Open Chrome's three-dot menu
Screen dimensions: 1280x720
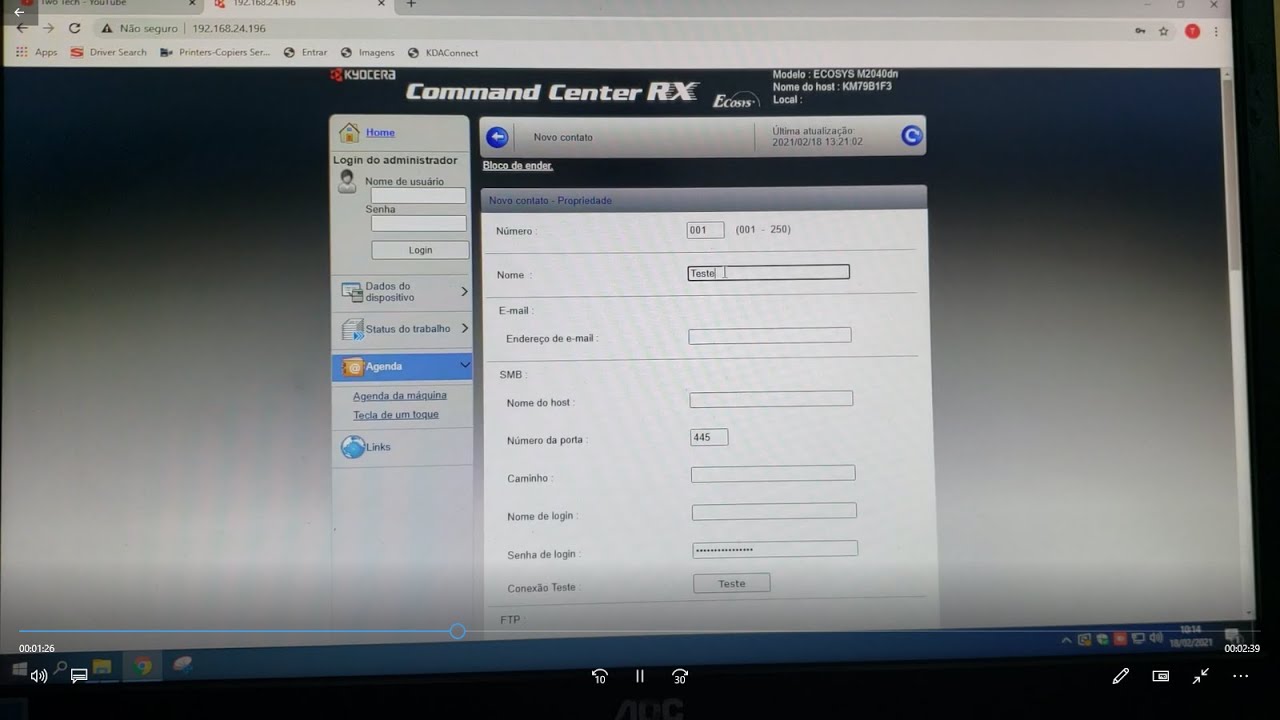pos(1217,31)
